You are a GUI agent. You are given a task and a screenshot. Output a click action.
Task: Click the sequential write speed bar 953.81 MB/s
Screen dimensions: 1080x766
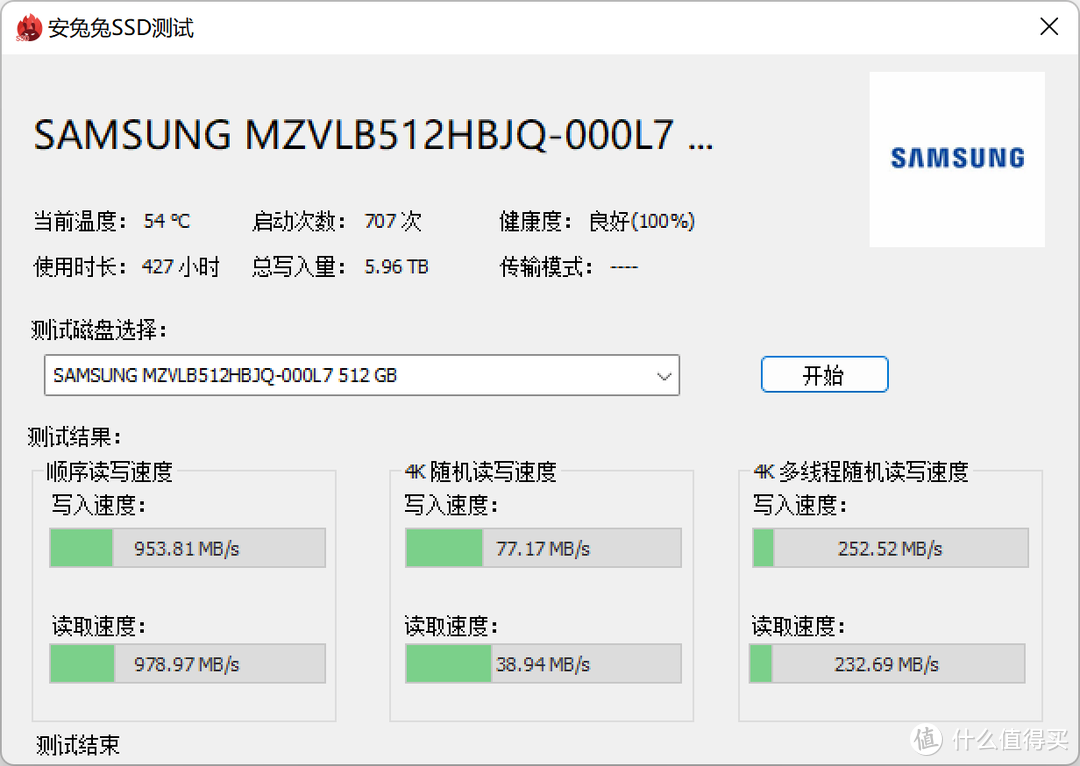tap(187, 548)
